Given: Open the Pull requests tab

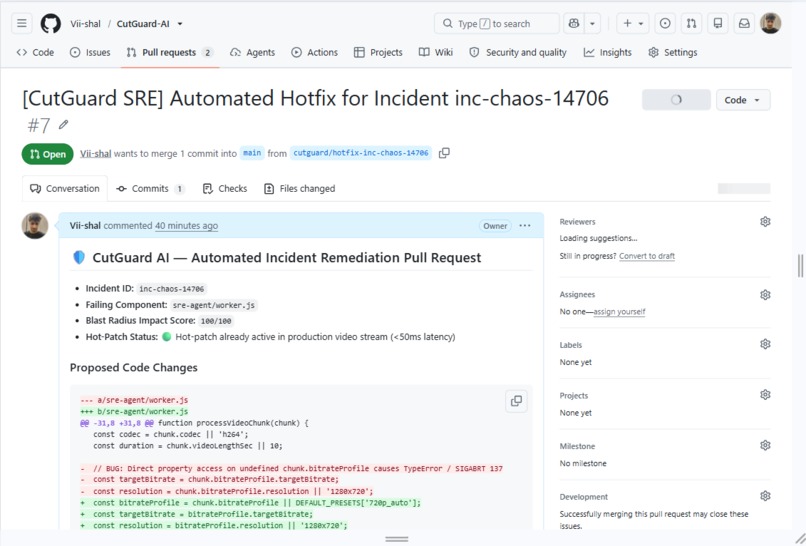Looking at the screenshot, I should [x=170, y=52].
